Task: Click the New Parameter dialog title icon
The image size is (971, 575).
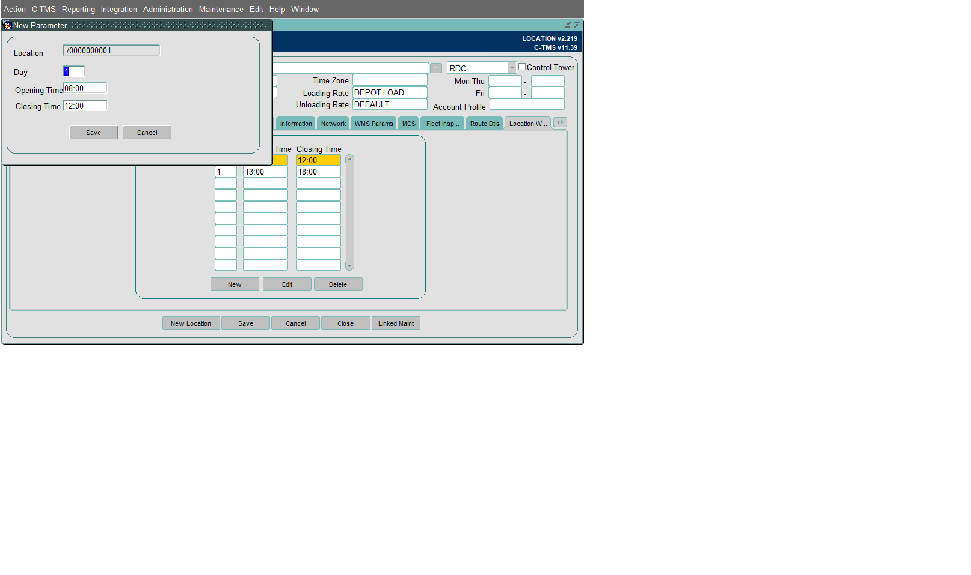Action: (7, 25)
